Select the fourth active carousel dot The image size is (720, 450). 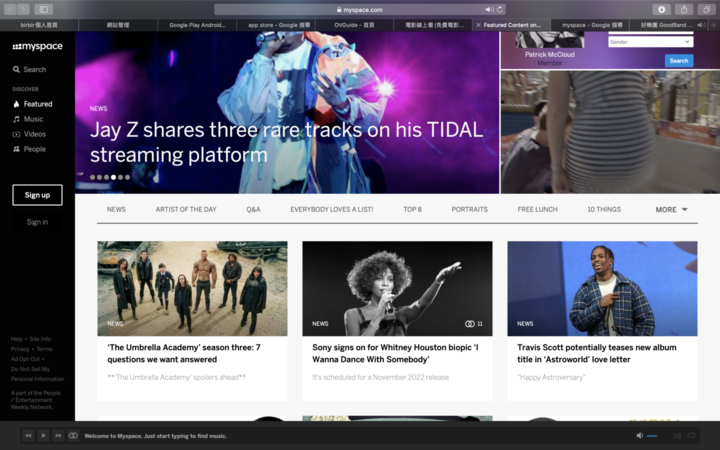[113, 177]
